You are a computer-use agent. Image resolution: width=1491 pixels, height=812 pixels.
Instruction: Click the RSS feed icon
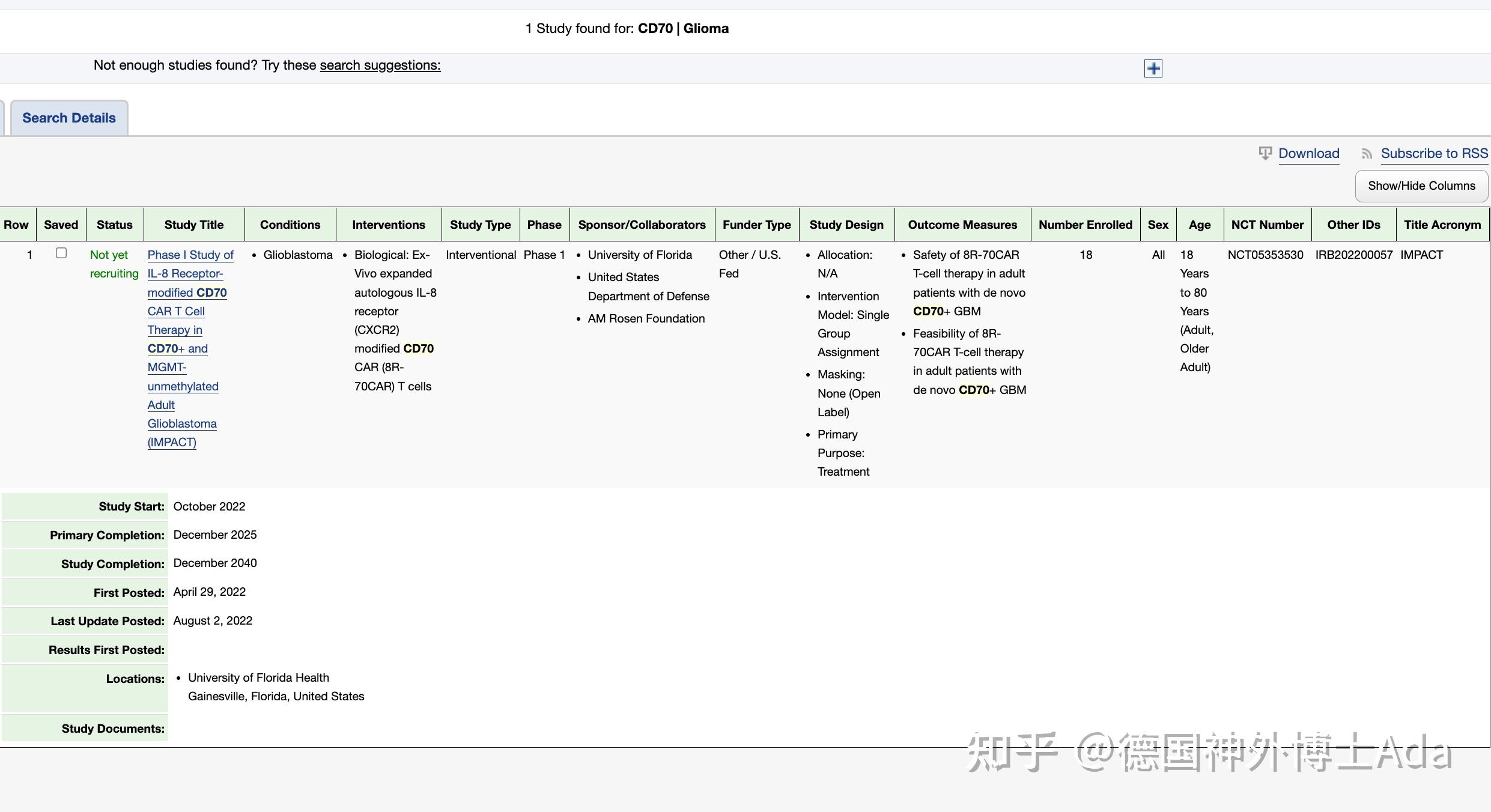coord(1367,154)
